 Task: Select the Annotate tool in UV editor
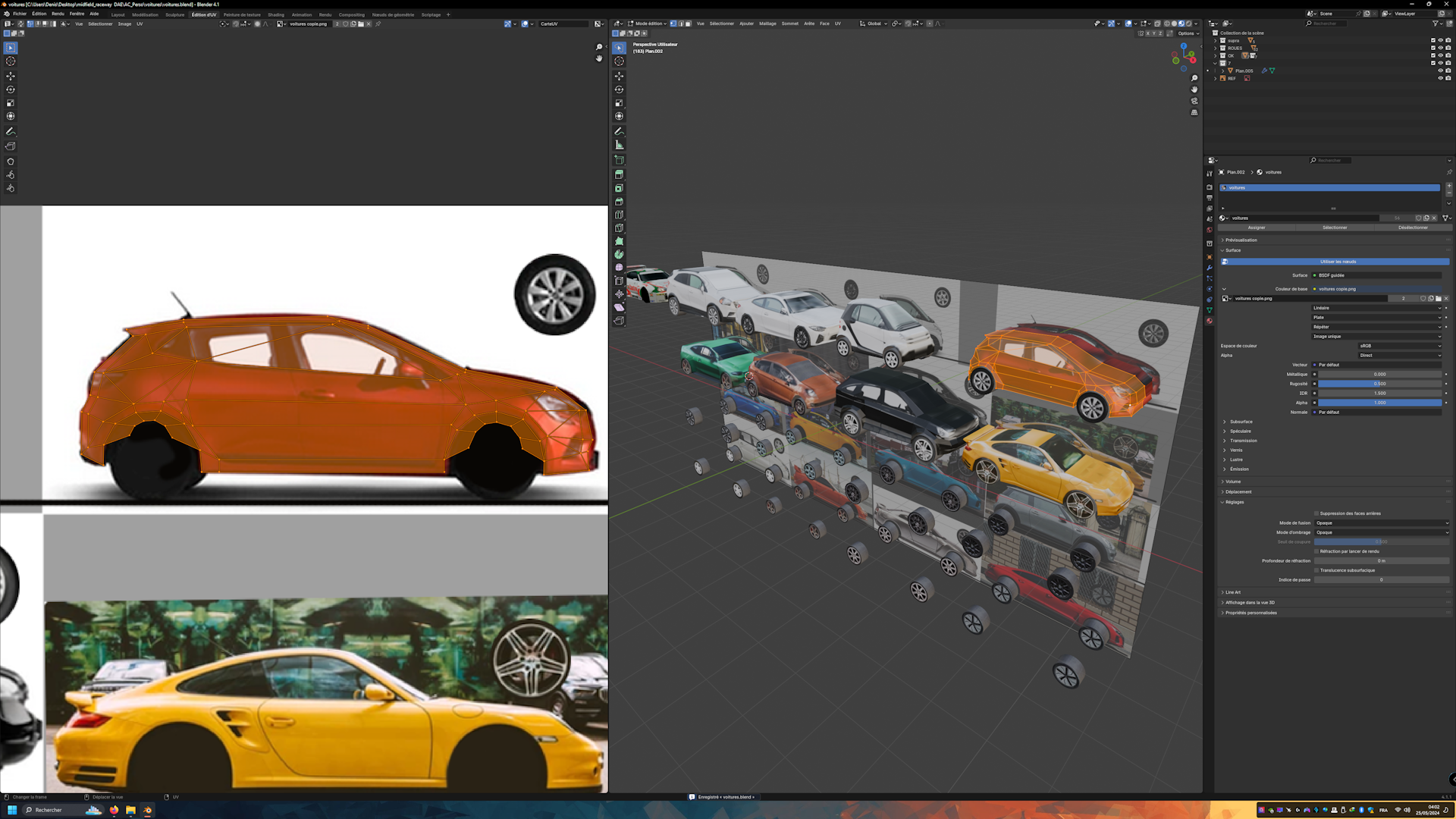click(x=11, y=131)
